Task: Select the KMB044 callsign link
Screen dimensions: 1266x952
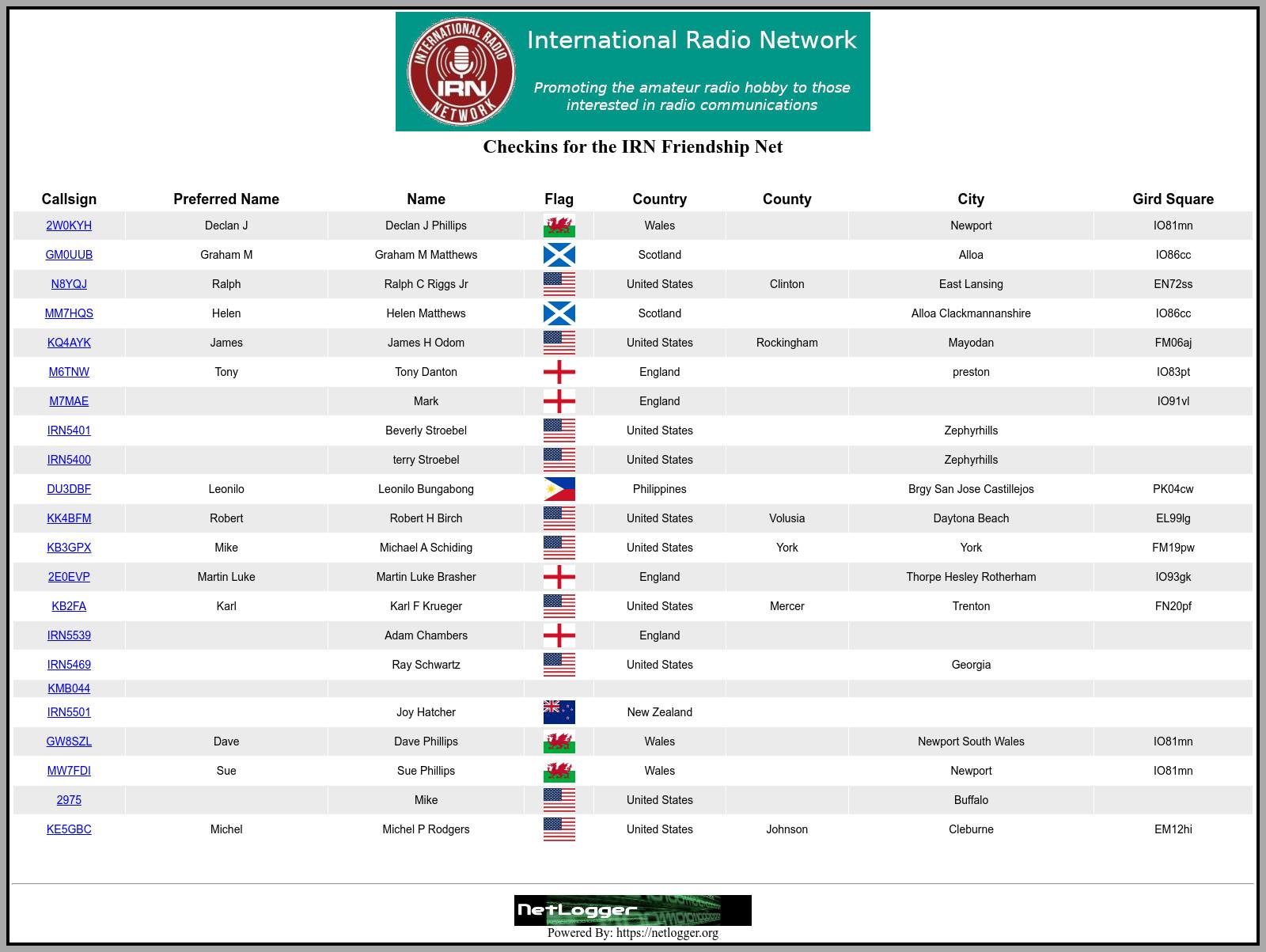Action: tap(69, 688)
